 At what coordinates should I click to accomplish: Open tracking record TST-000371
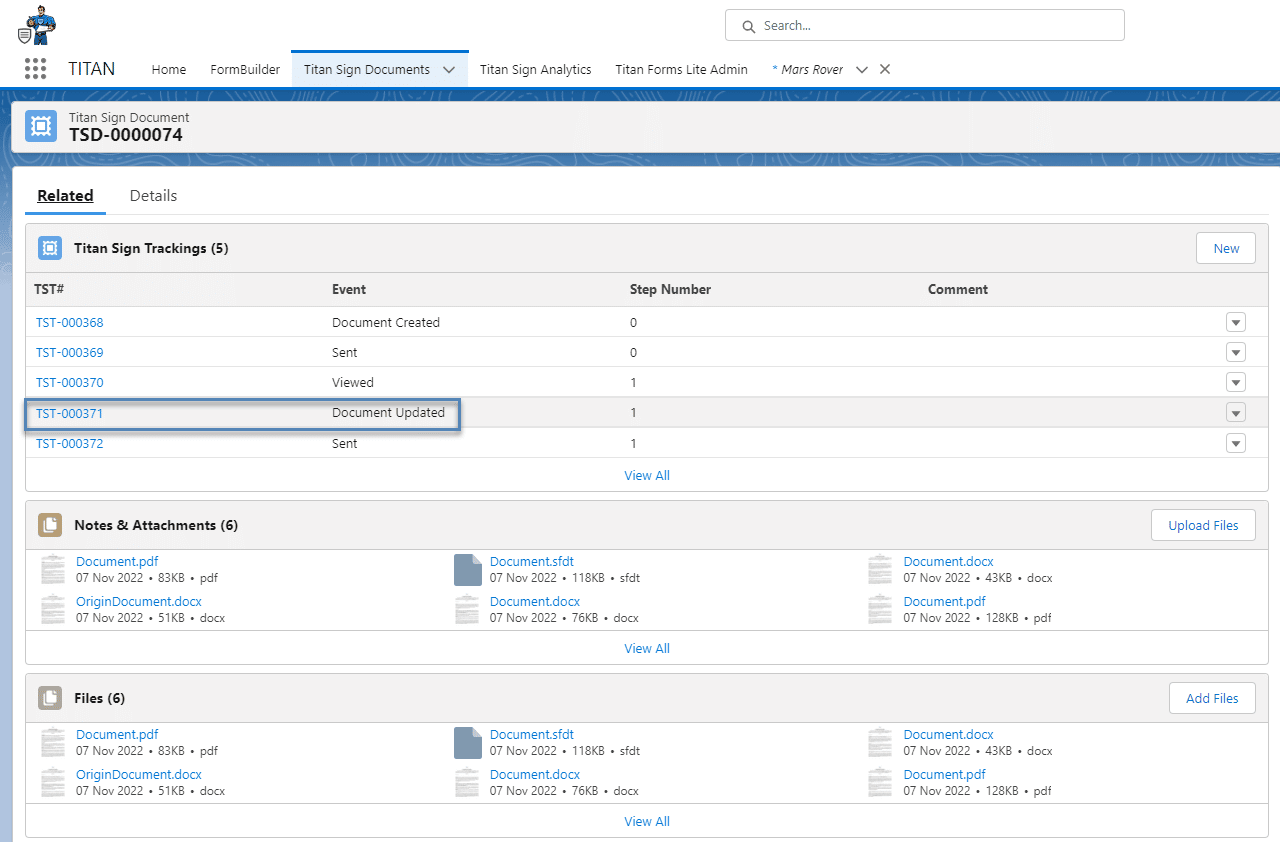coord(70,413)
